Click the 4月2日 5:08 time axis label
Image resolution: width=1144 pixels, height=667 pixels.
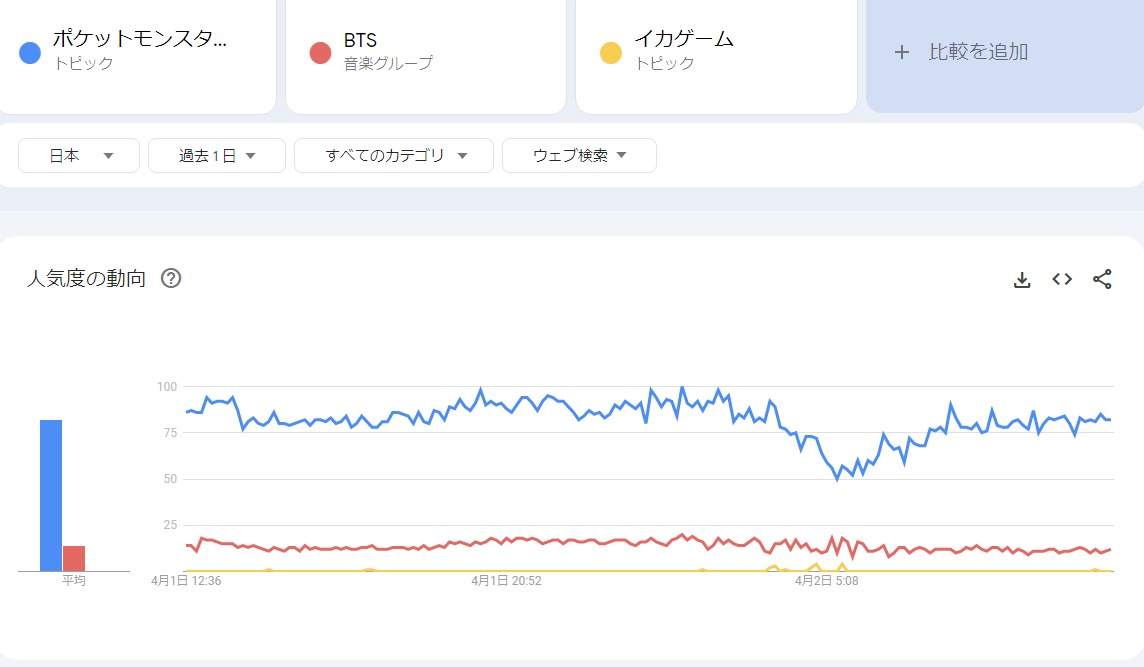tap(827, 580)
